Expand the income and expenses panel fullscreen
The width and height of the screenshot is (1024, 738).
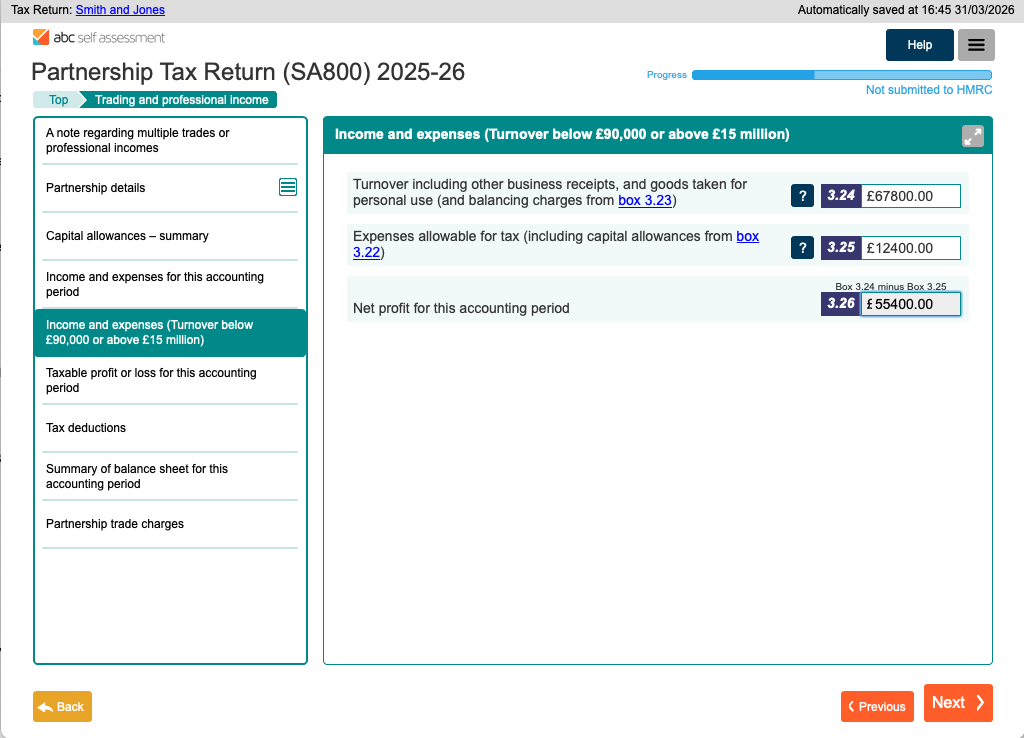coord(972,136)
